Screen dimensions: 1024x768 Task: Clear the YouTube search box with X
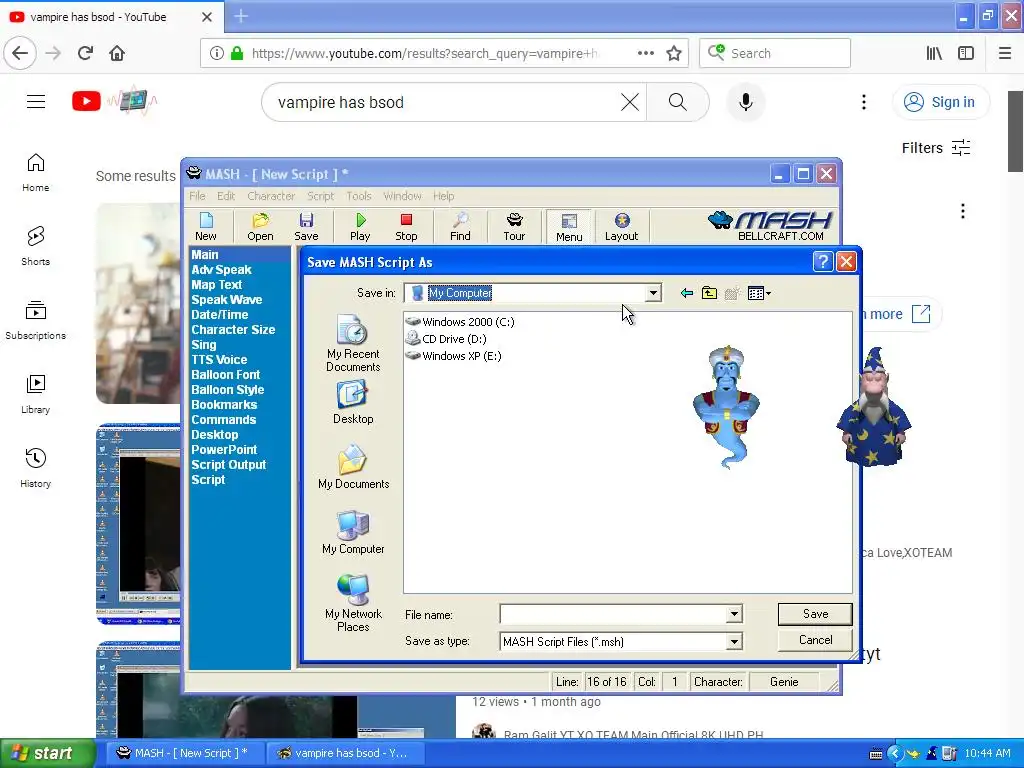630,102
